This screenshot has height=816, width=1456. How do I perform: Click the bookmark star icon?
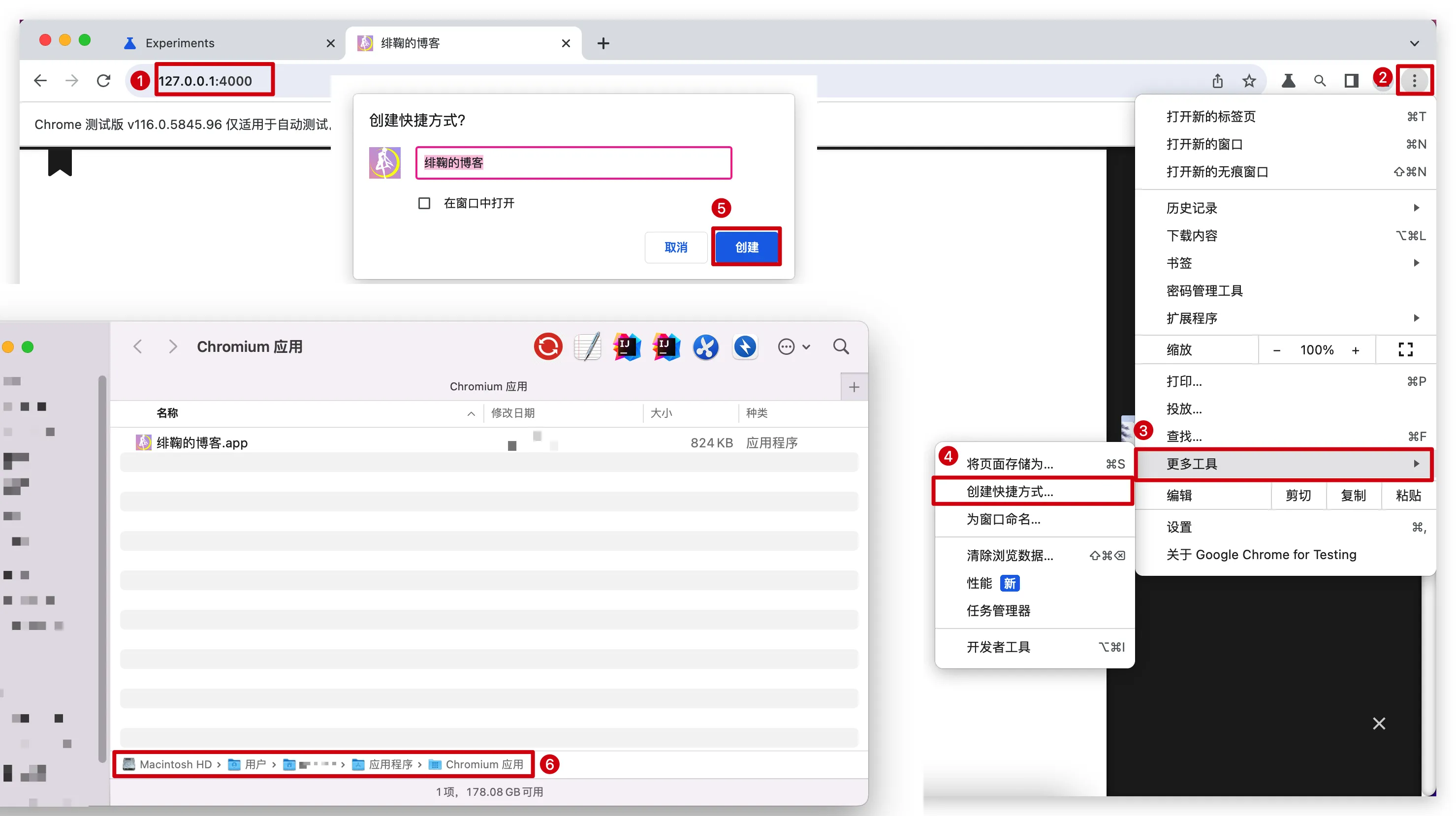(1249, 81)
